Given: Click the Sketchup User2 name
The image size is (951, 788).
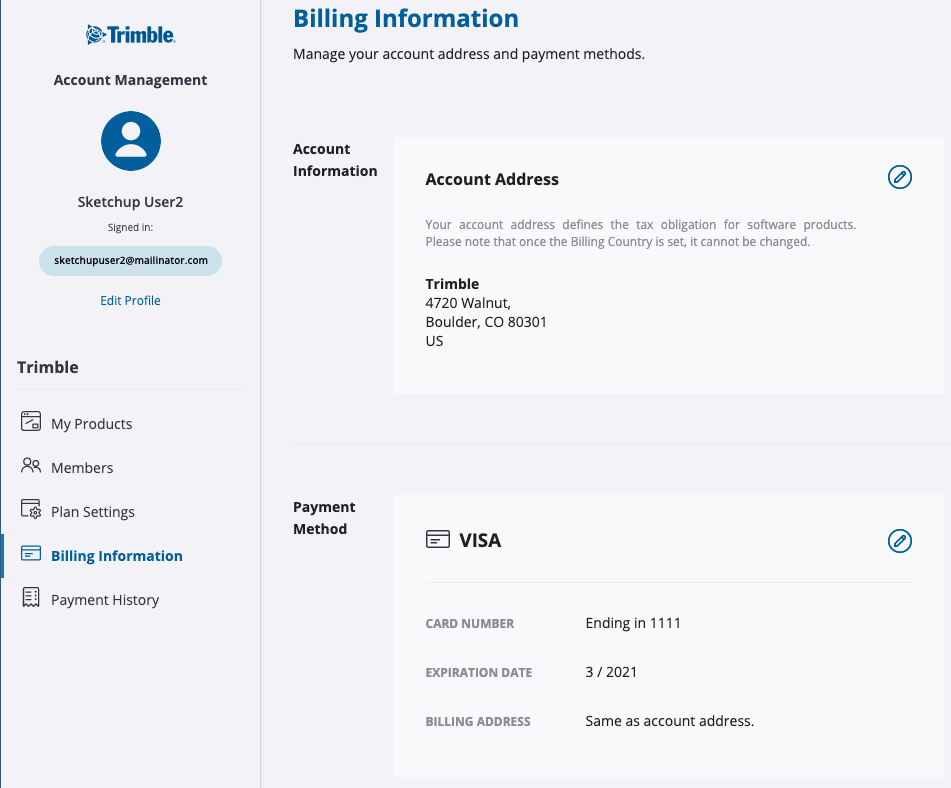Looking at the screenshot, I should coord(130,202).
